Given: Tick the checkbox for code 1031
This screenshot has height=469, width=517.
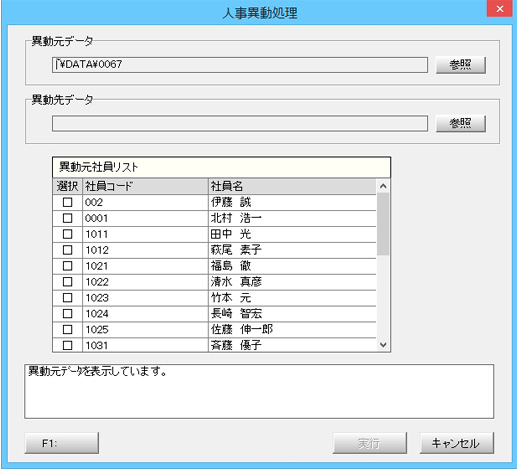Looking at the screenshot, I should tap(67, 345).
